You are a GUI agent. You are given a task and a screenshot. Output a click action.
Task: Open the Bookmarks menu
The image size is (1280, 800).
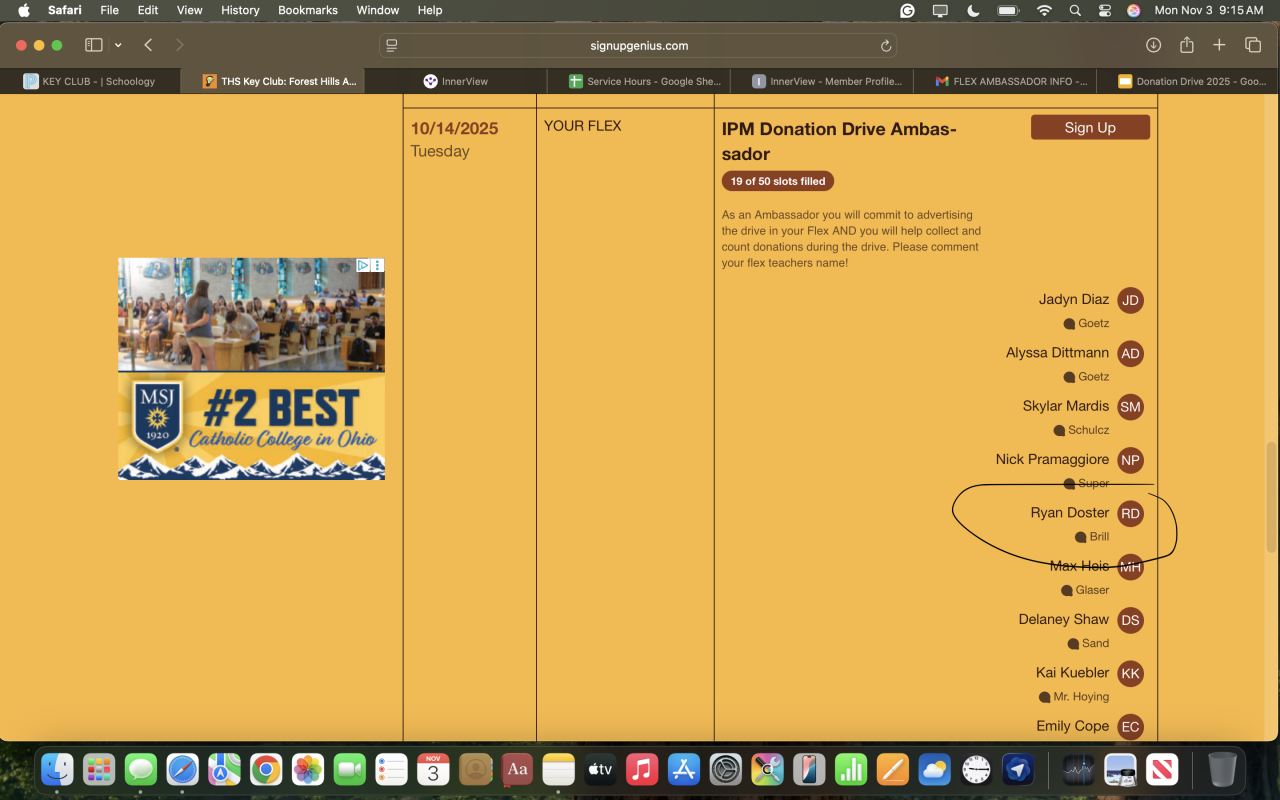coord(308,10)
